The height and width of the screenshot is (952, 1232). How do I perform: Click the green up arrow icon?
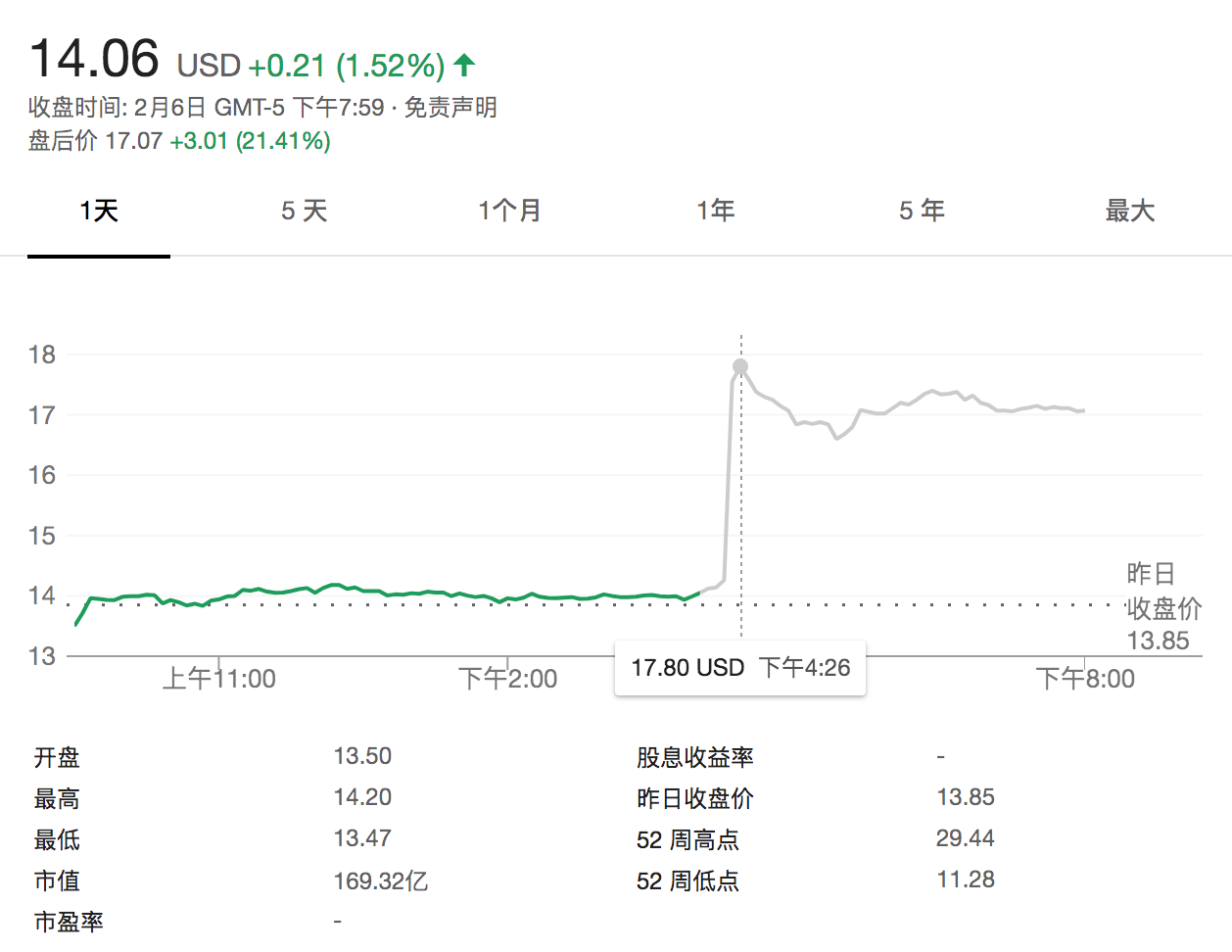point(464,66)
